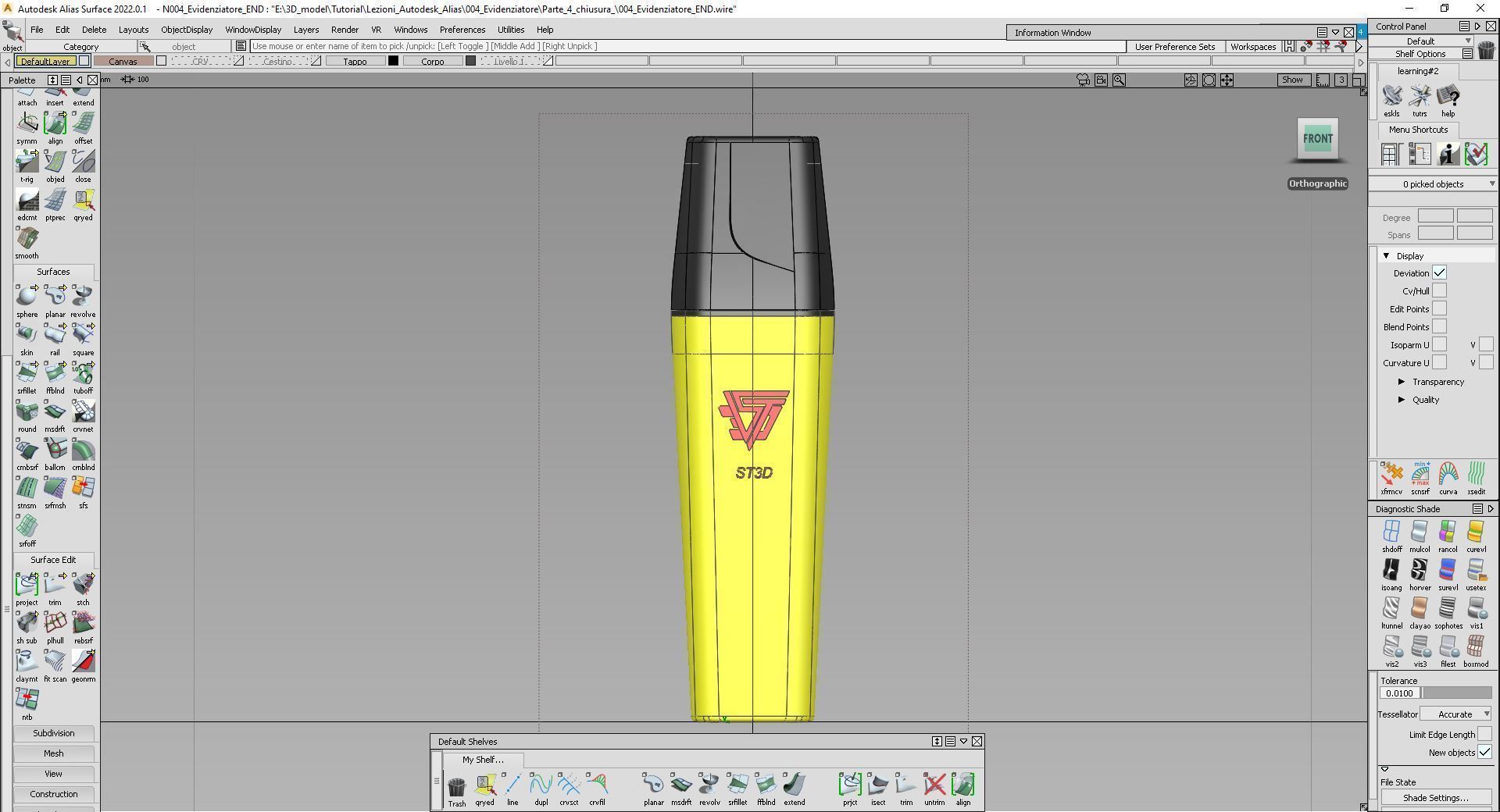The width and height of the screenshot is (1500, 812).
Task: Click the Show button in viewport bar
Action: coord(1292,80)
